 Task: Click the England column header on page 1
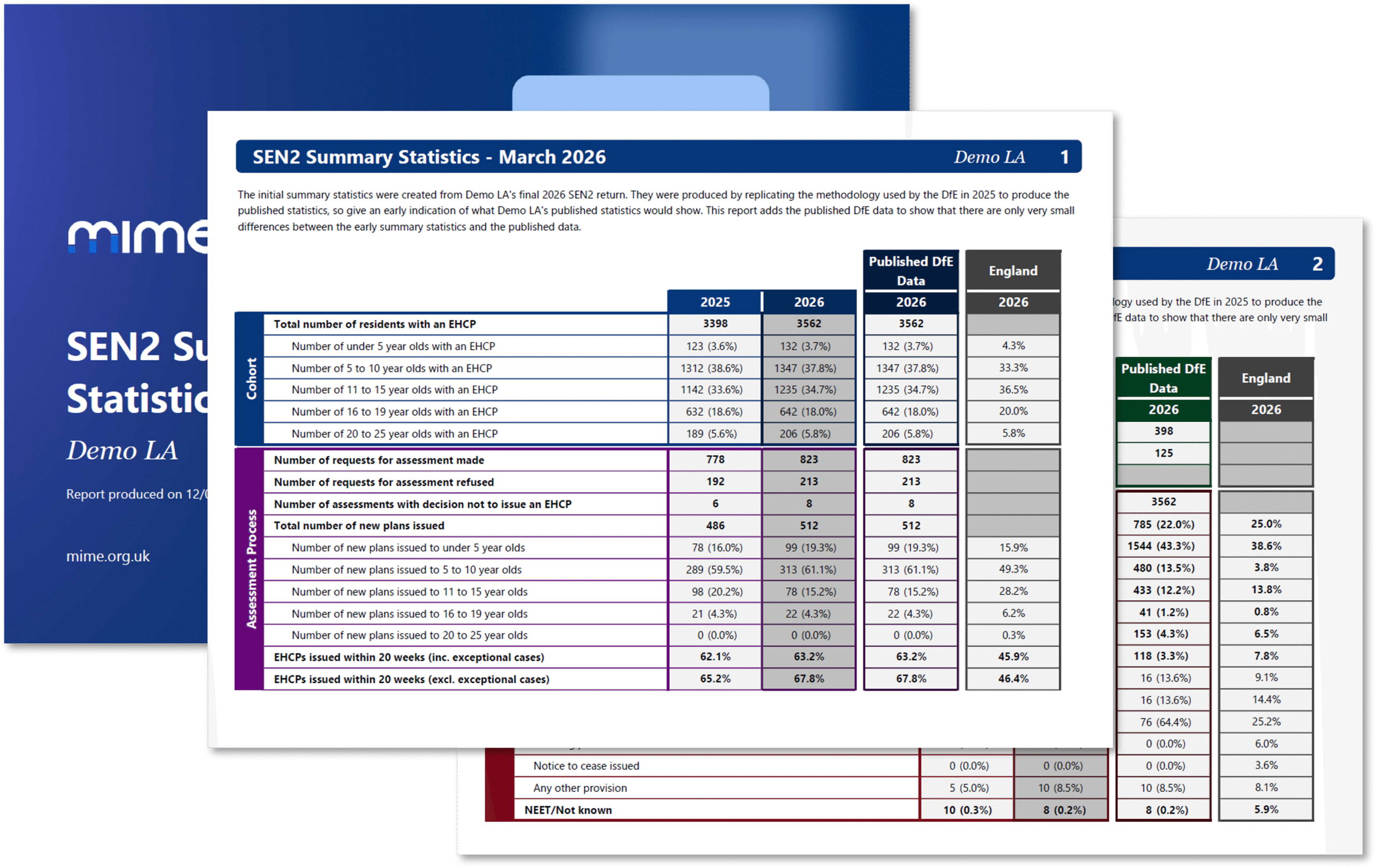point(1013,270)
